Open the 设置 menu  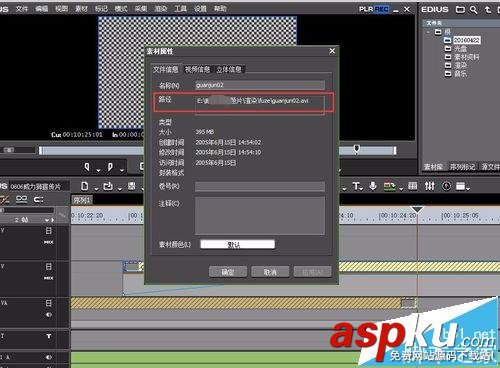point(200,9)
